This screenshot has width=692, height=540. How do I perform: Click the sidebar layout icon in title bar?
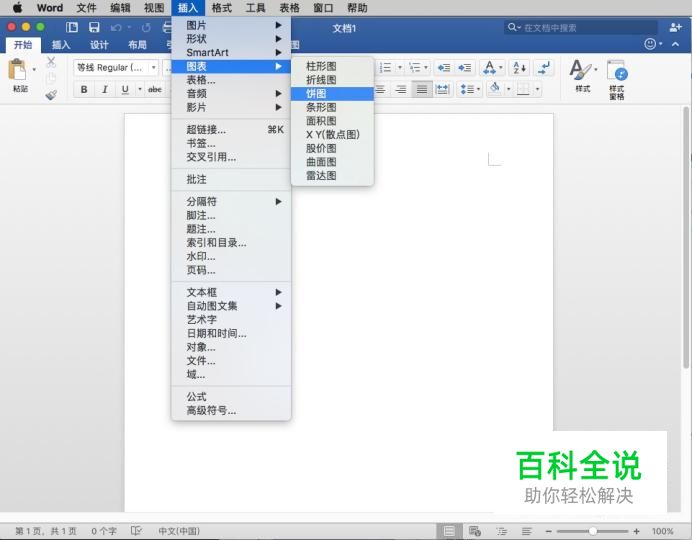tap(71, 28)
